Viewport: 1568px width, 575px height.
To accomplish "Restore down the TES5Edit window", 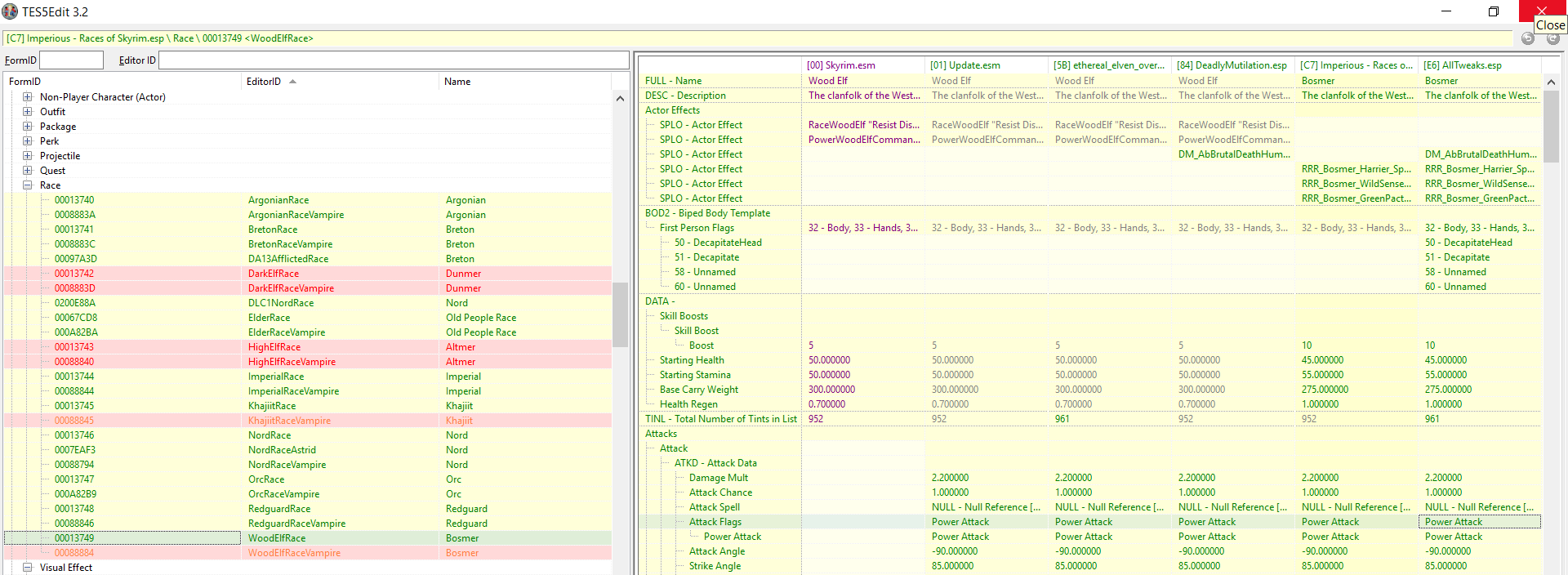I will [1494, 11].
